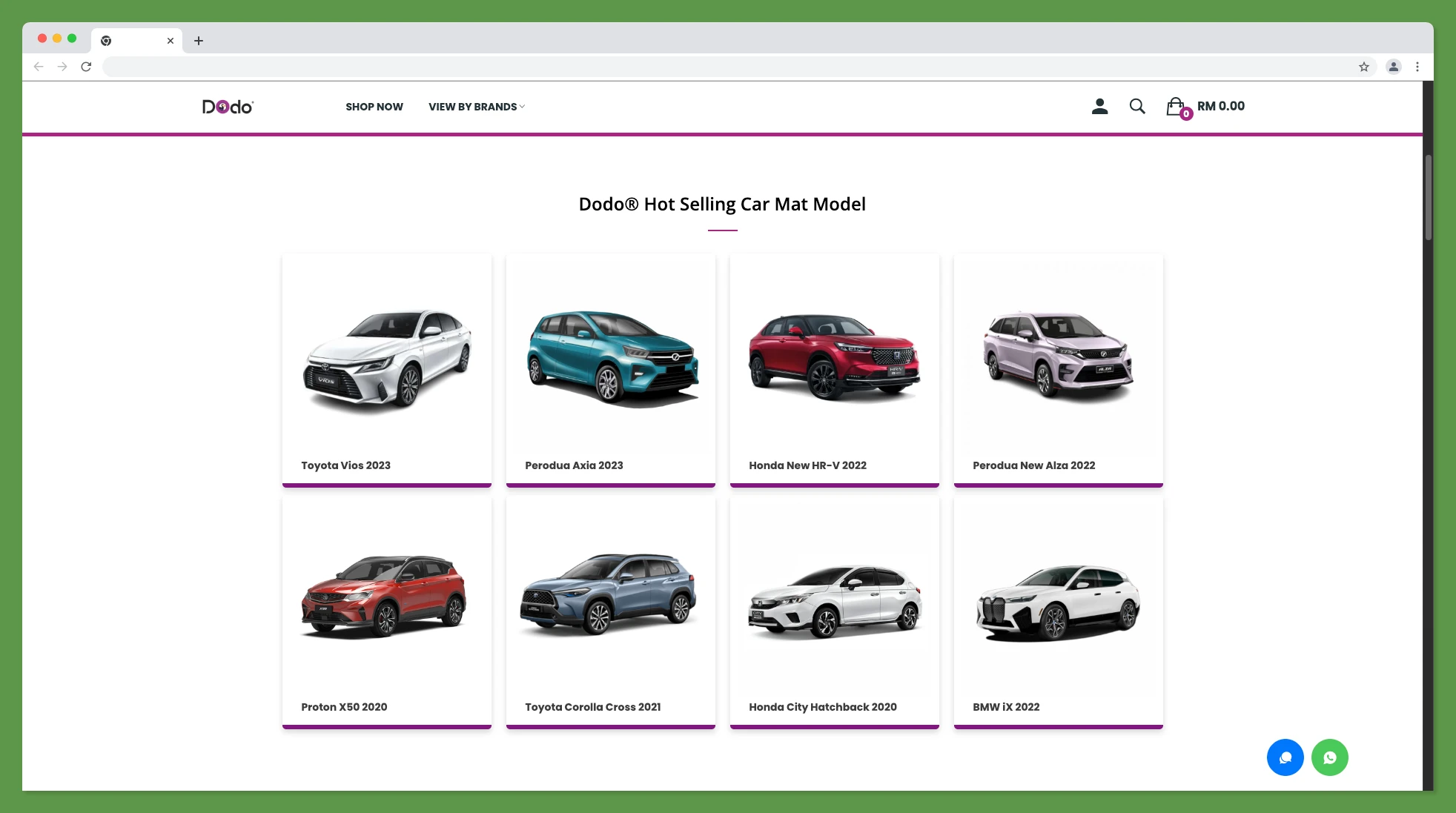This screenshot has width=1456, height=813.
Task: Click the green WhatsApp chat button
Action: 1329,757
